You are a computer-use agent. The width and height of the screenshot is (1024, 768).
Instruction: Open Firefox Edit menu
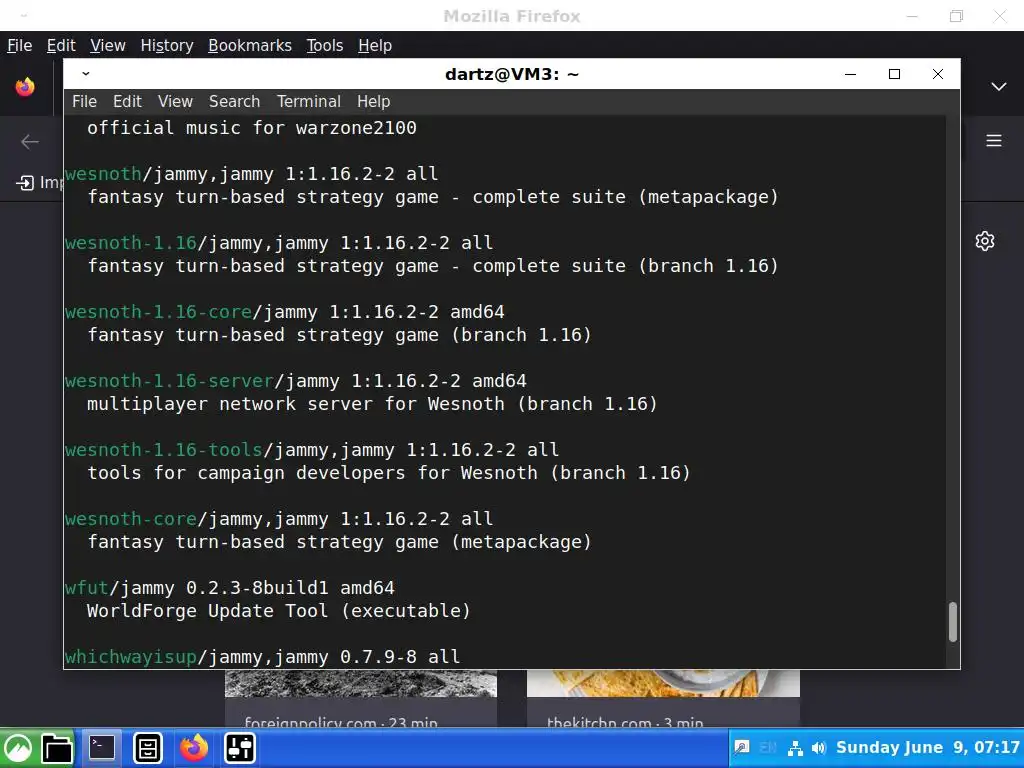pos(61,46)
